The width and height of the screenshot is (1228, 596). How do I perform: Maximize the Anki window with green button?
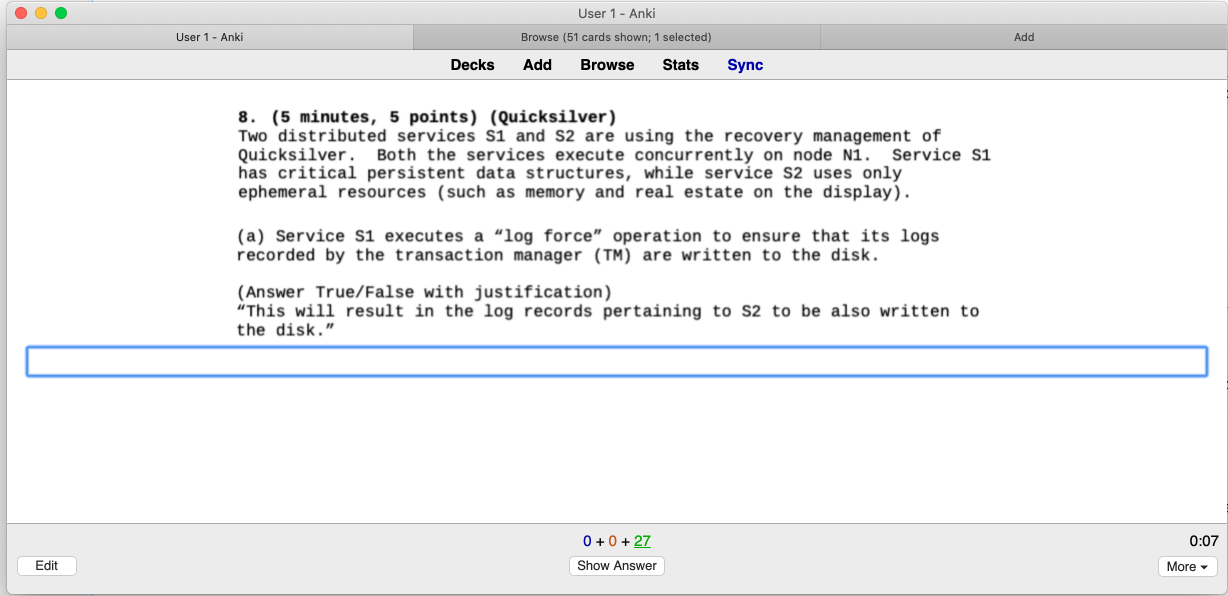point(61,13)
